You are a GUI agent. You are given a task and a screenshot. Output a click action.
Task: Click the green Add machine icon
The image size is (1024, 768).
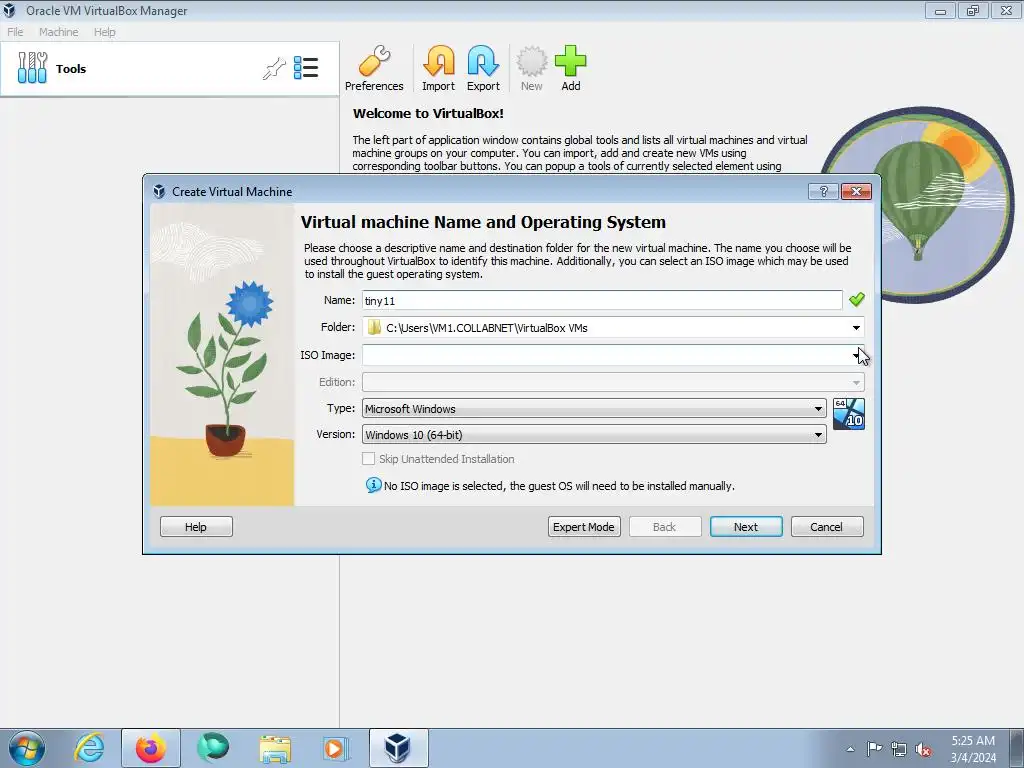[571, 69]
